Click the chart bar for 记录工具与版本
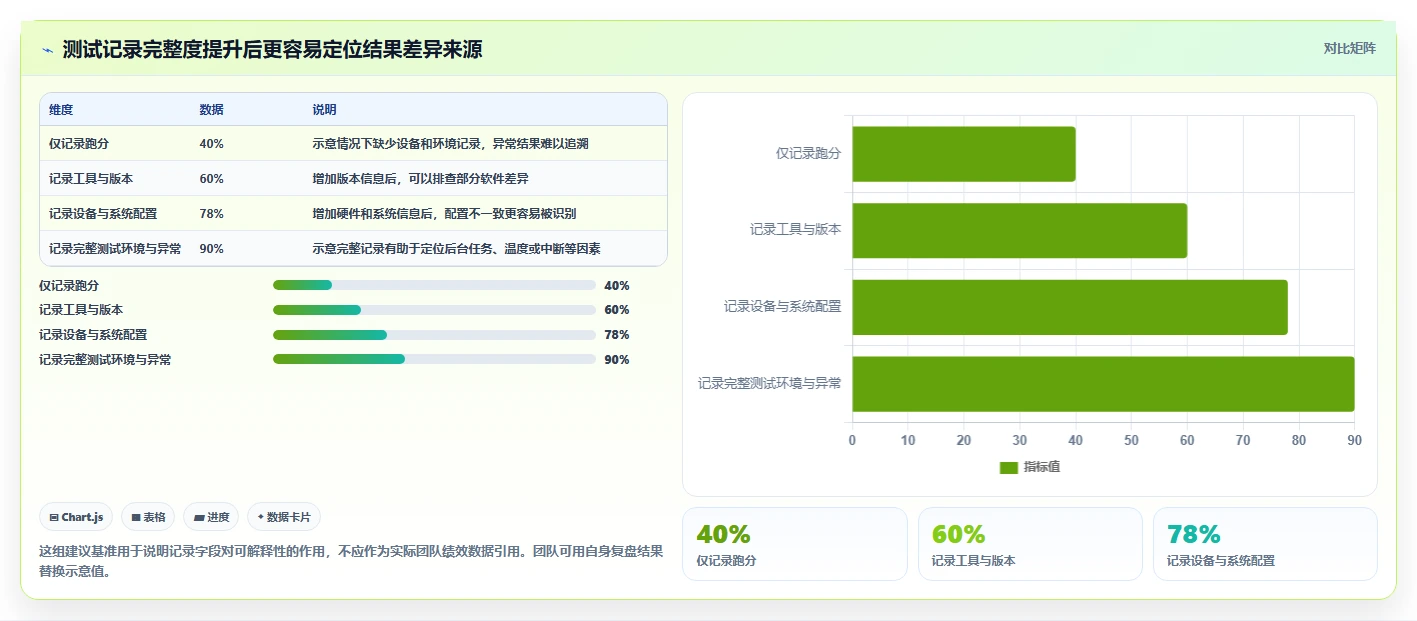Image resolution: width=1417 pixels, height=621 pixels. (x=1020, y=230)
